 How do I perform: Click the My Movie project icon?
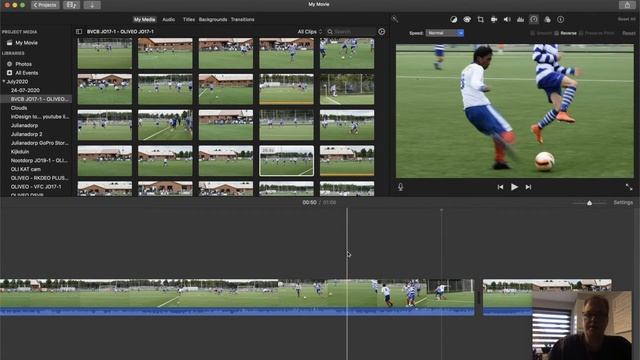click(9, 42)
